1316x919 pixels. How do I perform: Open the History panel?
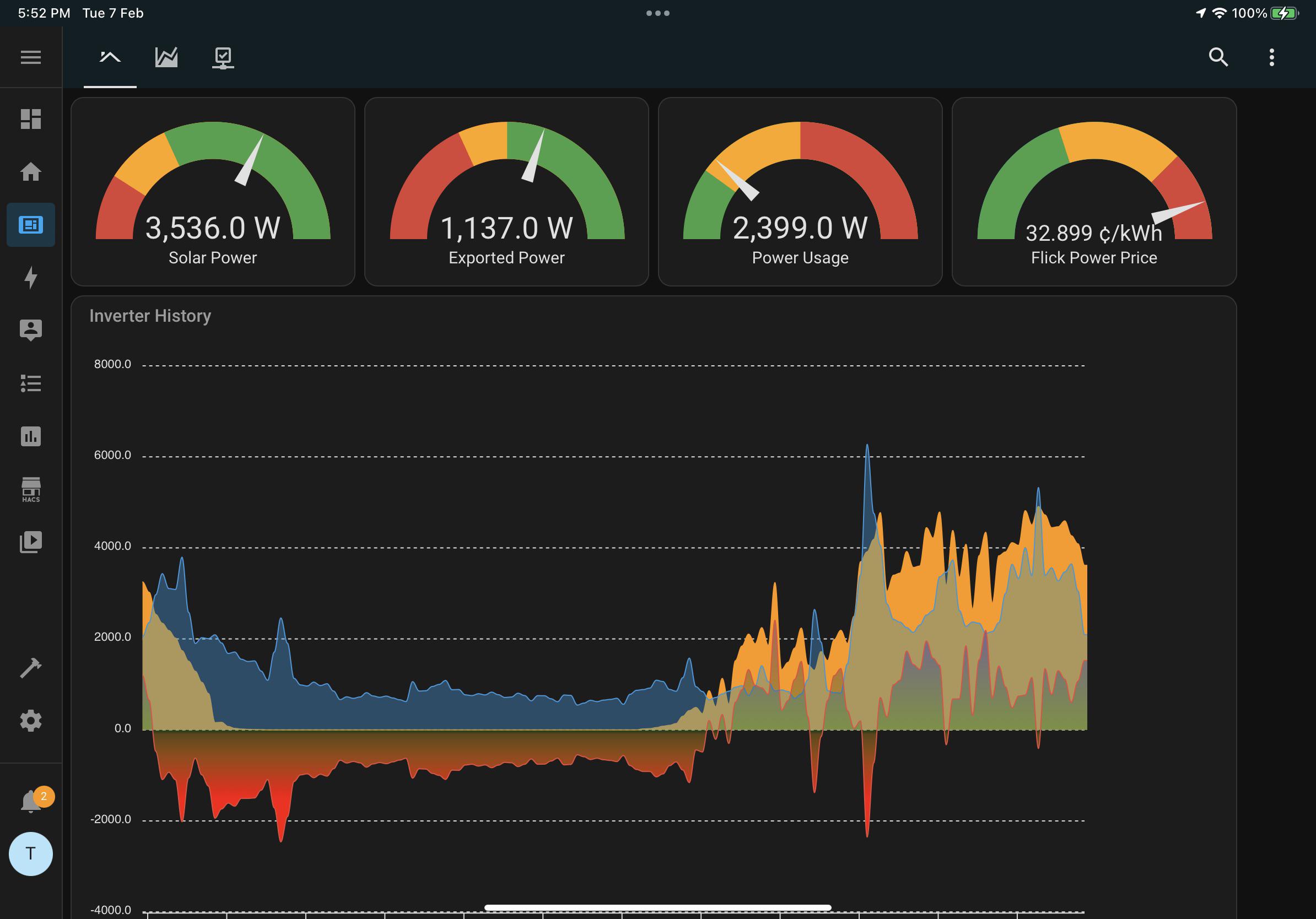30,436
